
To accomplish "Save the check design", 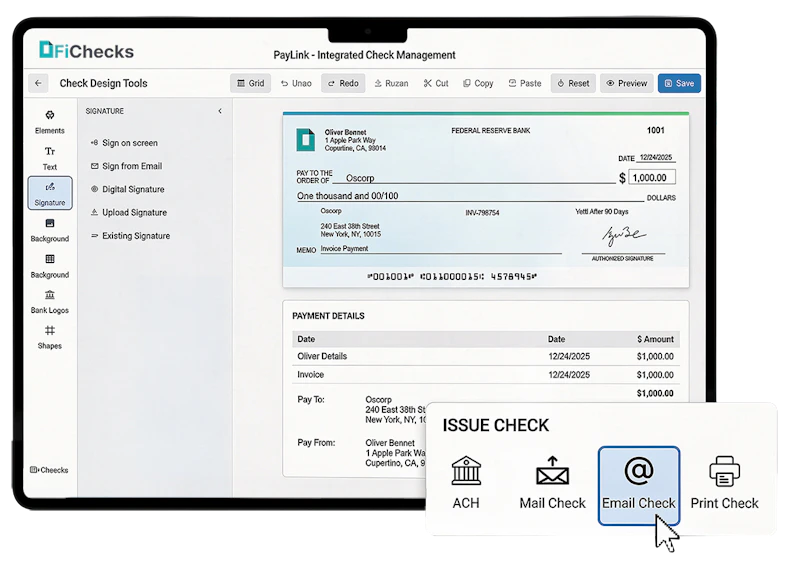I will (x=679, y=83).
